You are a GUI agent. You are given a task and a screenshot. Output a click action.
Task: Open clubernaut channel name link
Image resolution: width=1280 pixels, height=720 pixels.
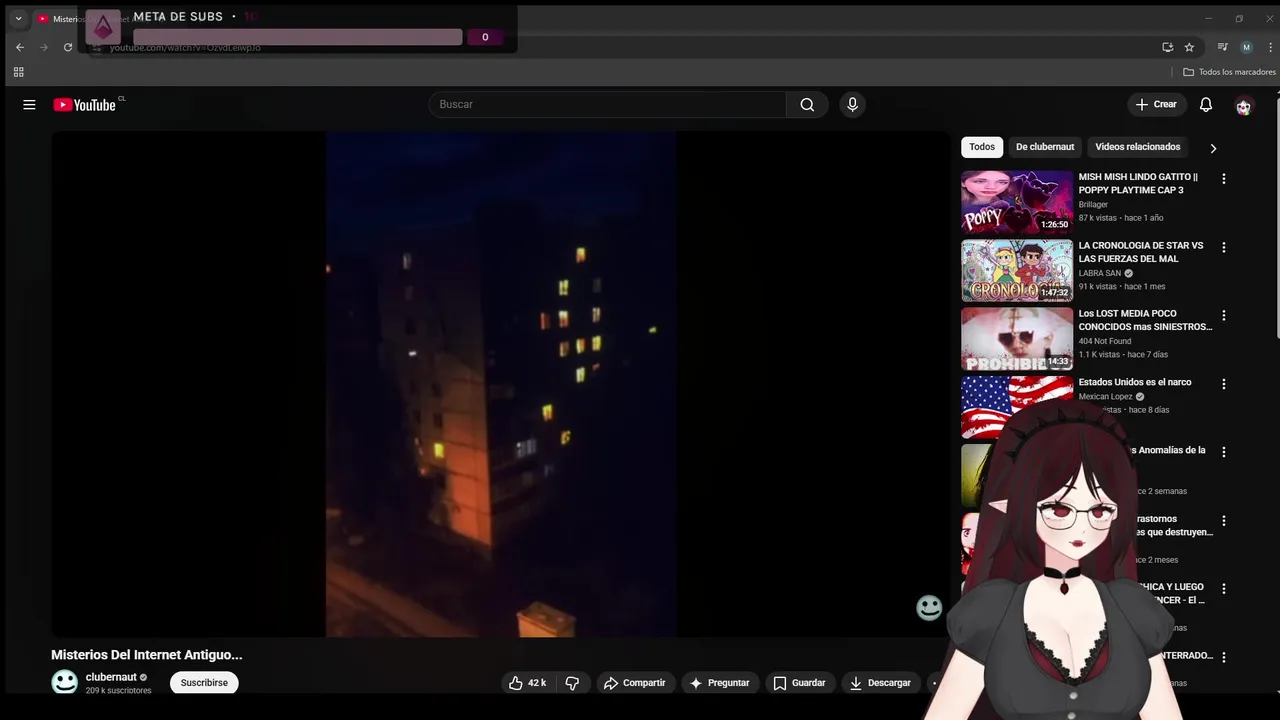(111, 677)
